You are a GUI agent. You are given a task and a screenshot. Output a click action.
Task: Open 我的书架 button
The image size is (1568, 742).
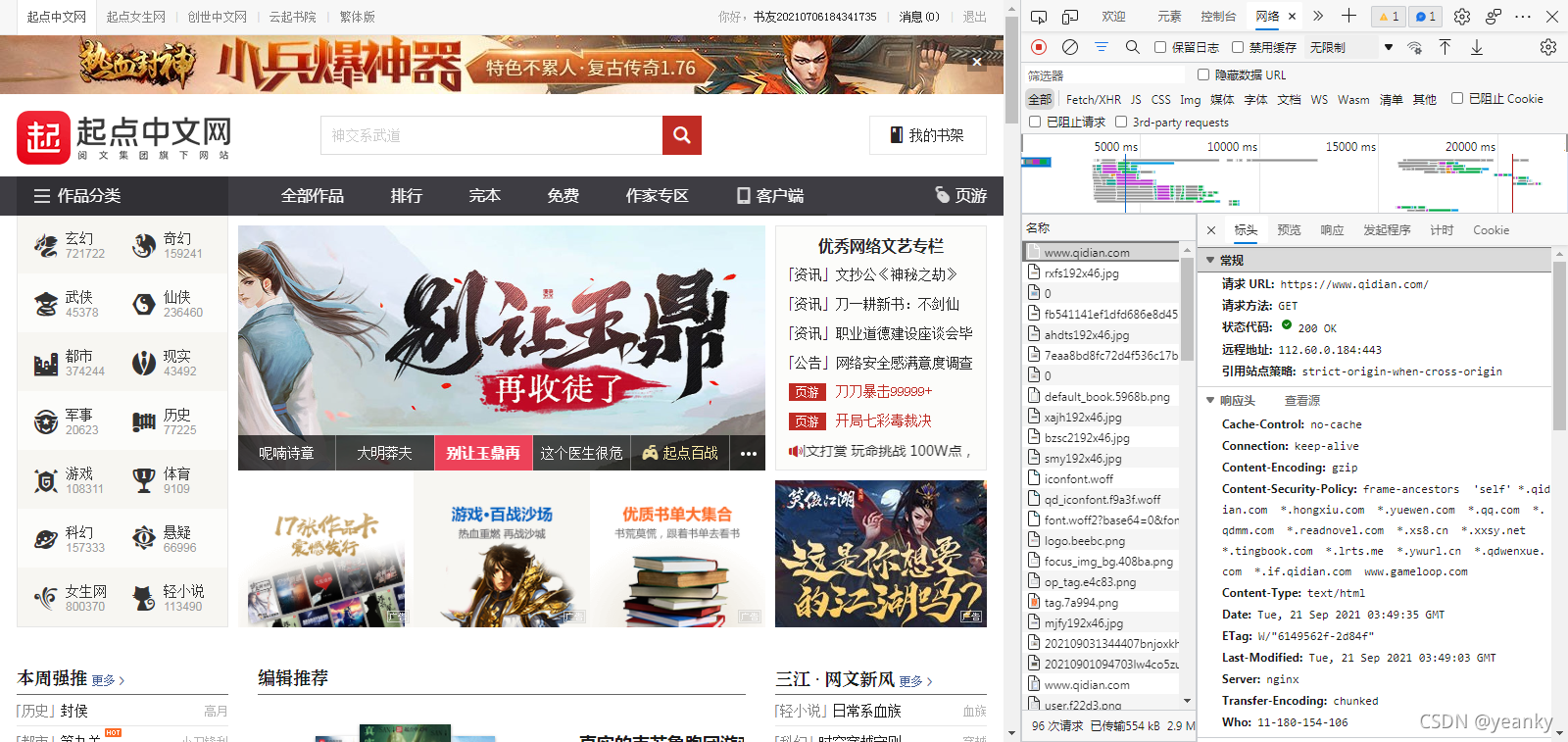927,135
